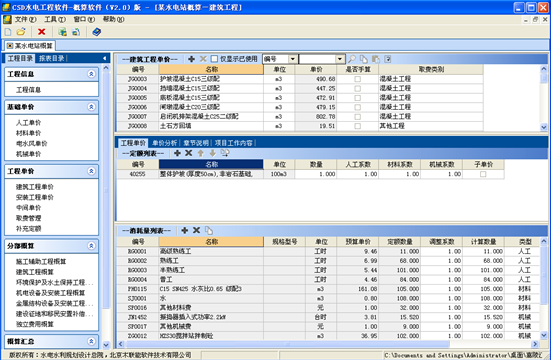Collapse left panel with the triangle arrow
The height and width of the screenshot is (360, 551).
pos(104,58)
